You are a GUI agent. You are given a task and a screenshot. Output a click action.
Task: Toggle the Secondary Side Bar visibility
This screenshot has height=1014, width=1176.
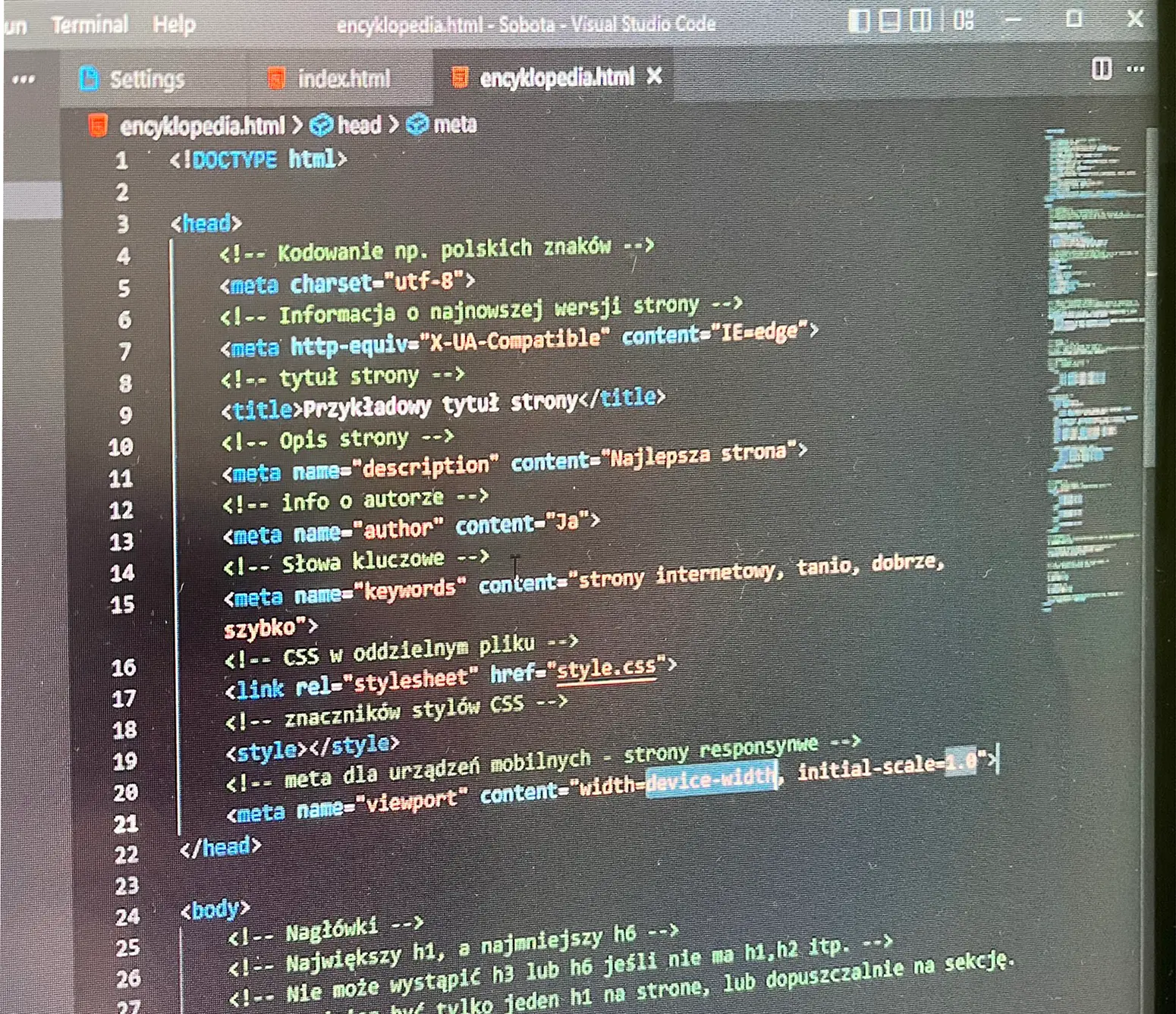point(920,20)
